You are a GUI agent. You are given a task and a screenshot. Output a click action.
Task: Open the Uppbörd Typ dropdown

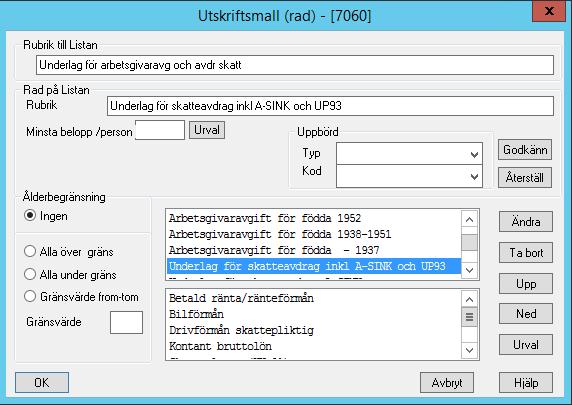409,154
